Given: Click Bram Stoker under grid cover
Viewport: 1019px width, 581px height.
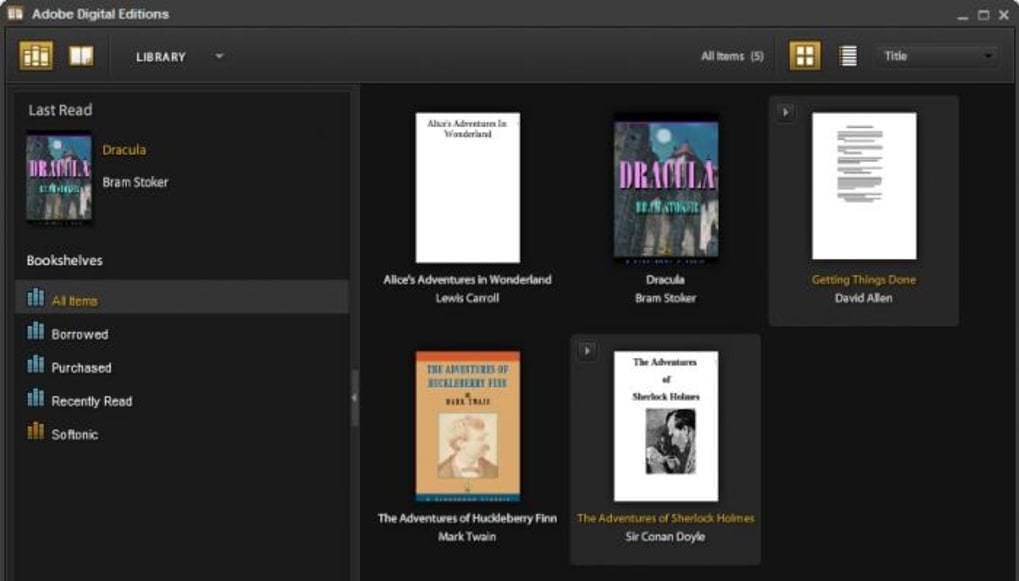Looking at the screenshot, I should click(x=665, y=298).
